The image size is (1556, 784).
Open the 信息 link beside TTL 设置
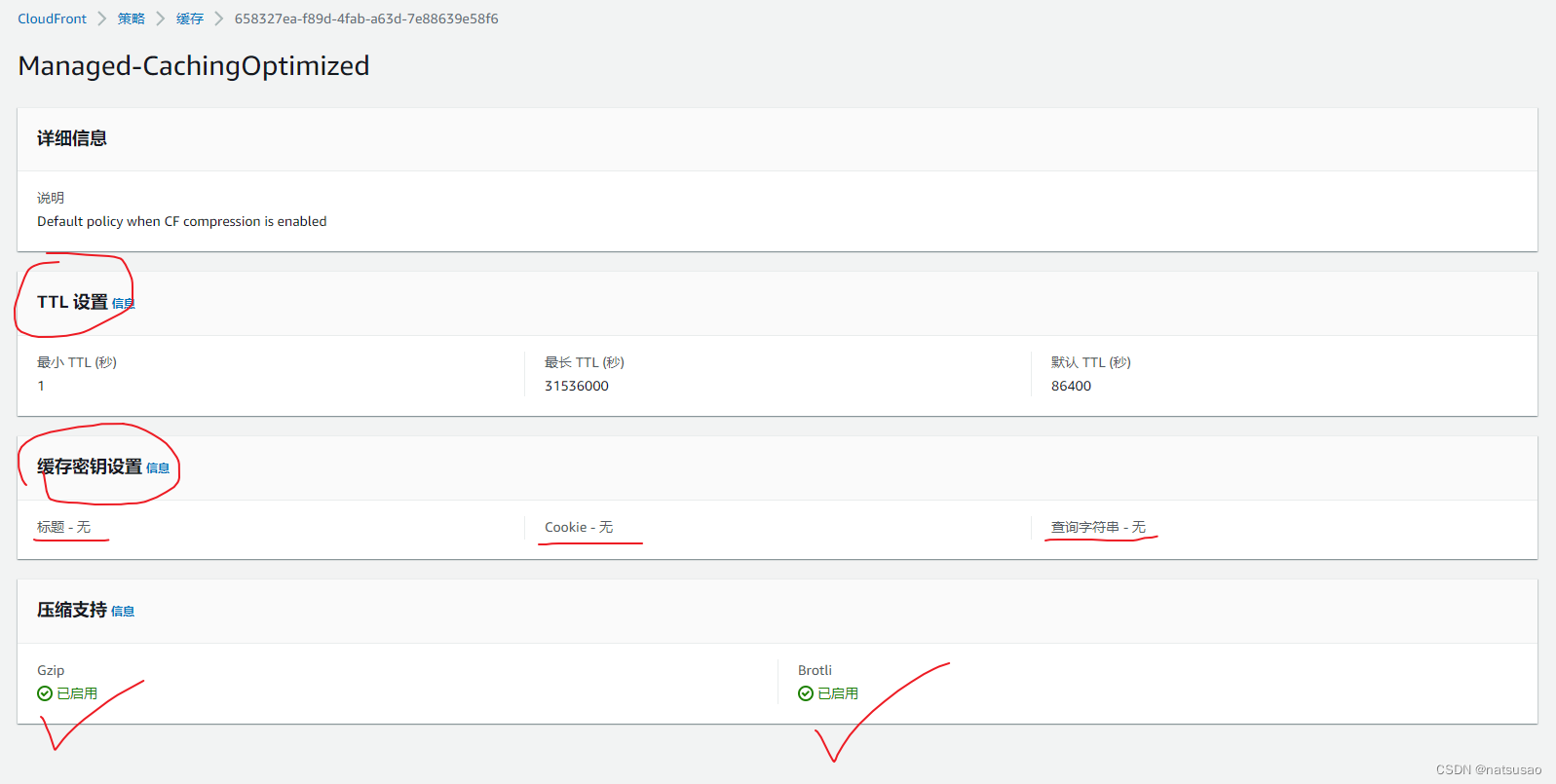pyautogui.click(x=123, y=304)
